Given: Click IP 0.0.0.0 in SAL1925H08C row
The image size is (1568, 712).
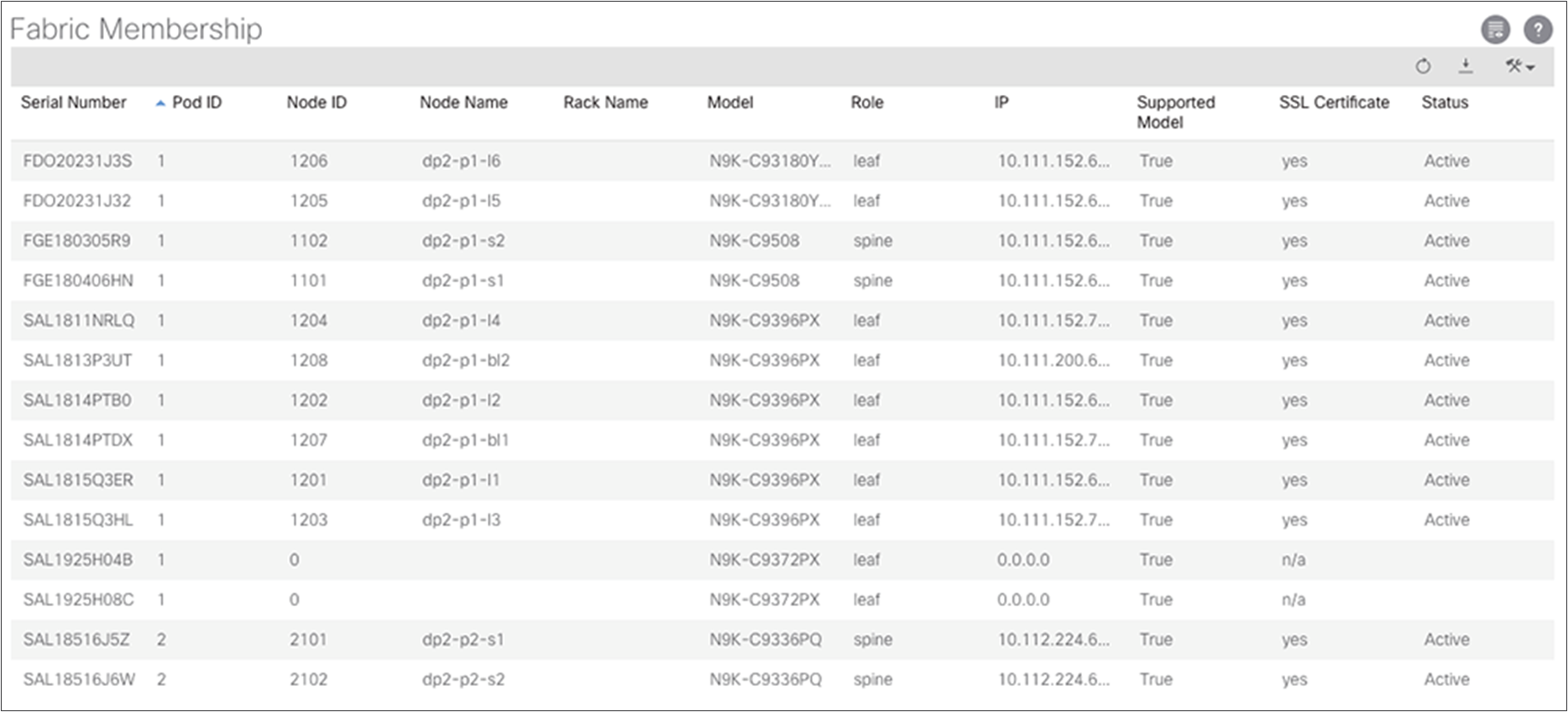Looking at the screenshot, I should (1023, 600).
